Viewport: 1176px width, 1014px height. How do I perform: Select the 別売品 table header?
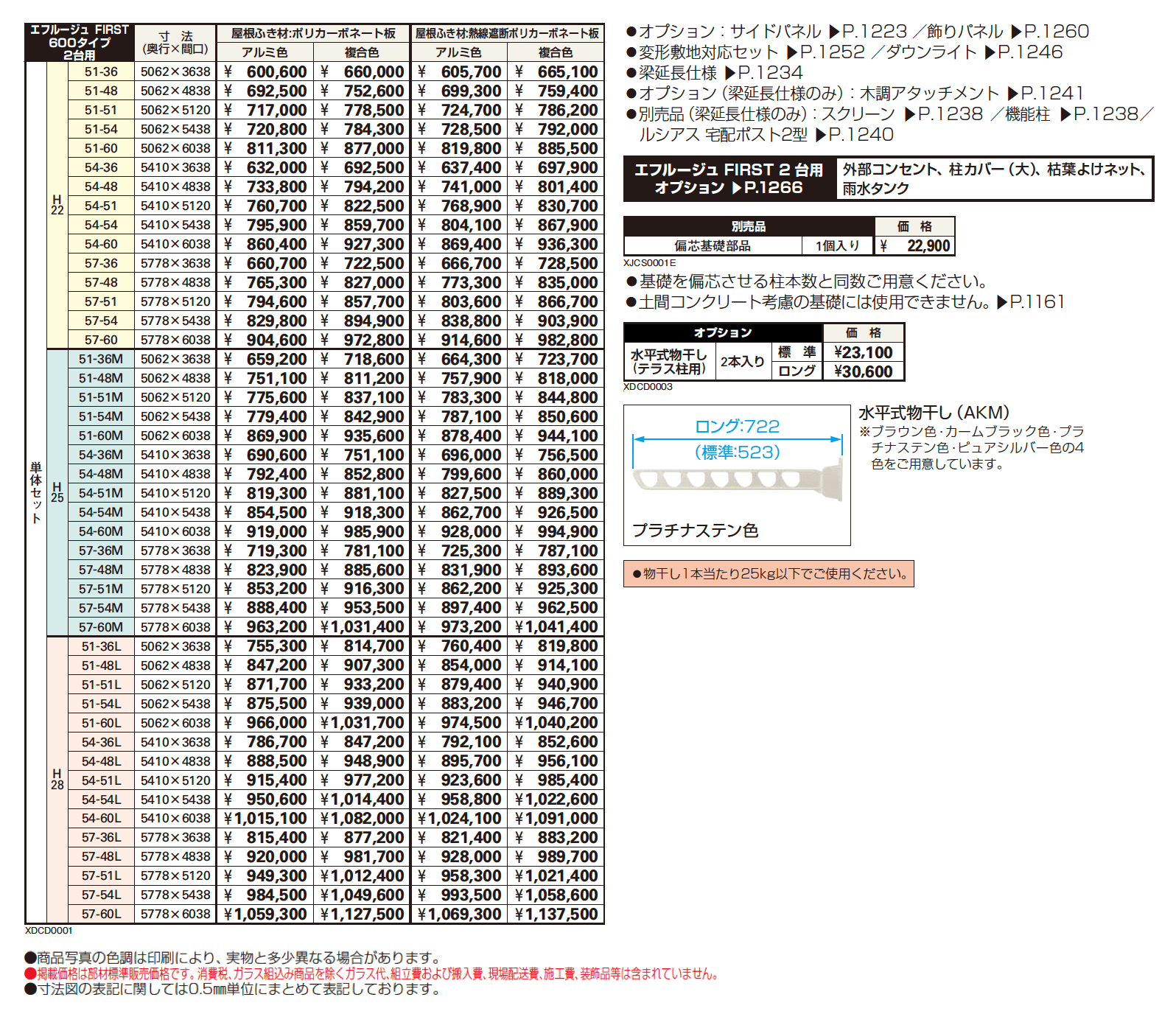(749, 226)
